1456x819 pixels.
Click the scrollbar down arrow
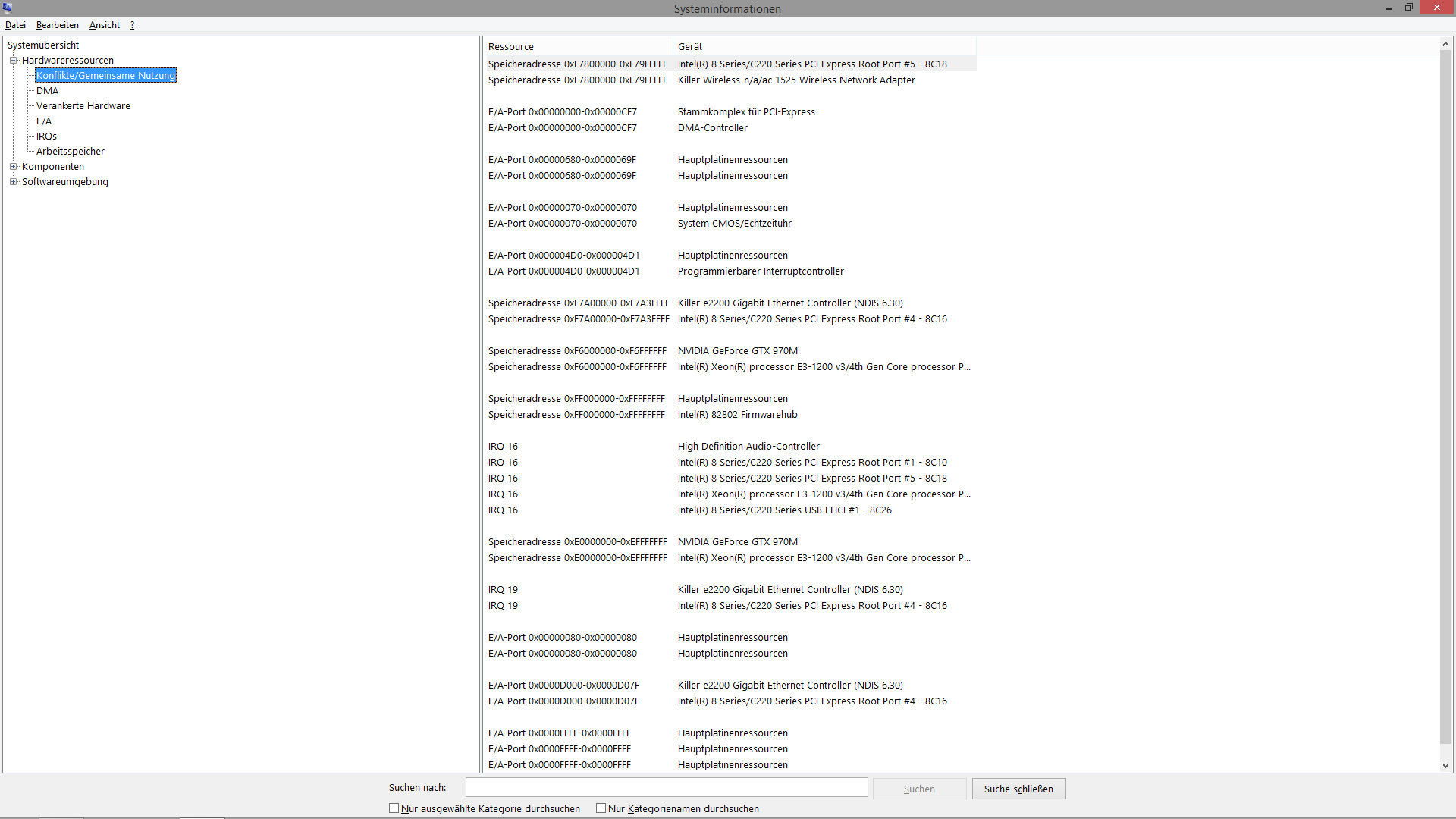[1445, 766]
